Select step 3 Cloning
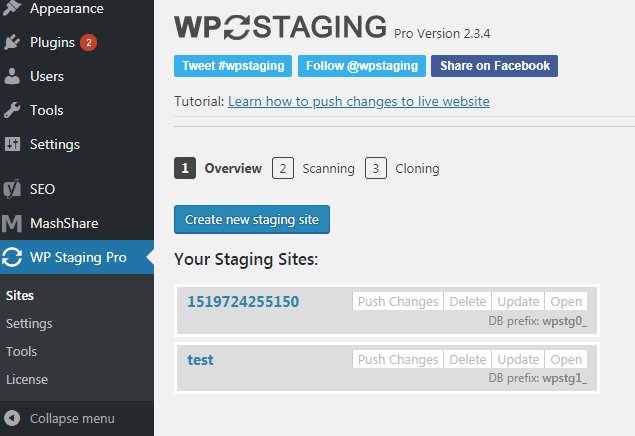Viewport: 635px width, 436px height. (402, 168)
